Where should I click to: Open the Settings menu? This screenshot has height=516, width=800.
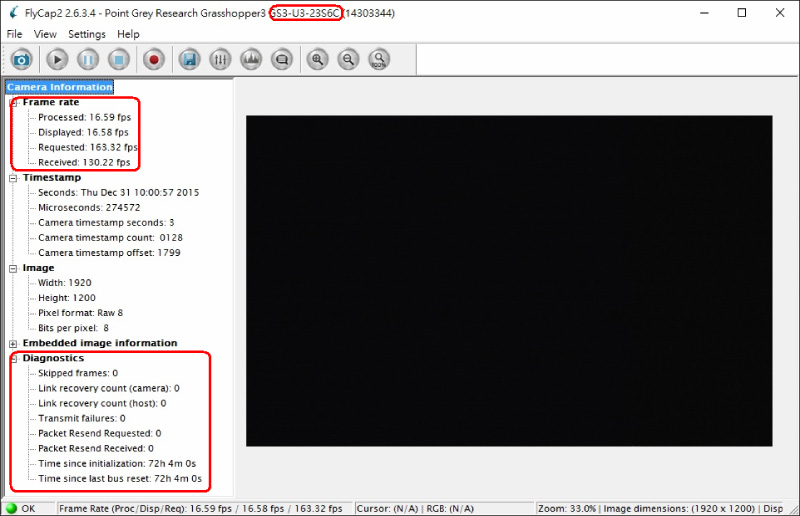[87, 34]
